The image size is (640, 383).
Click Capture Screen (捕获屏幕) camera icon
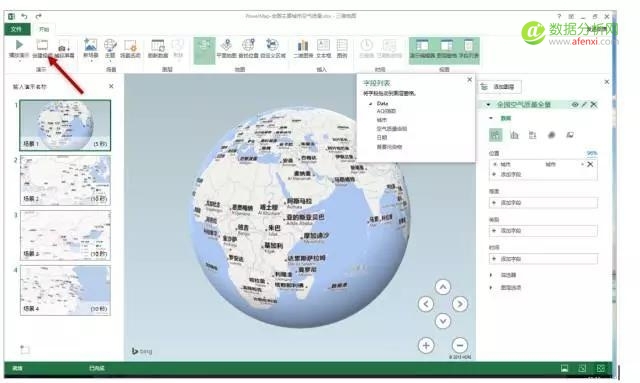pos(64,48)
